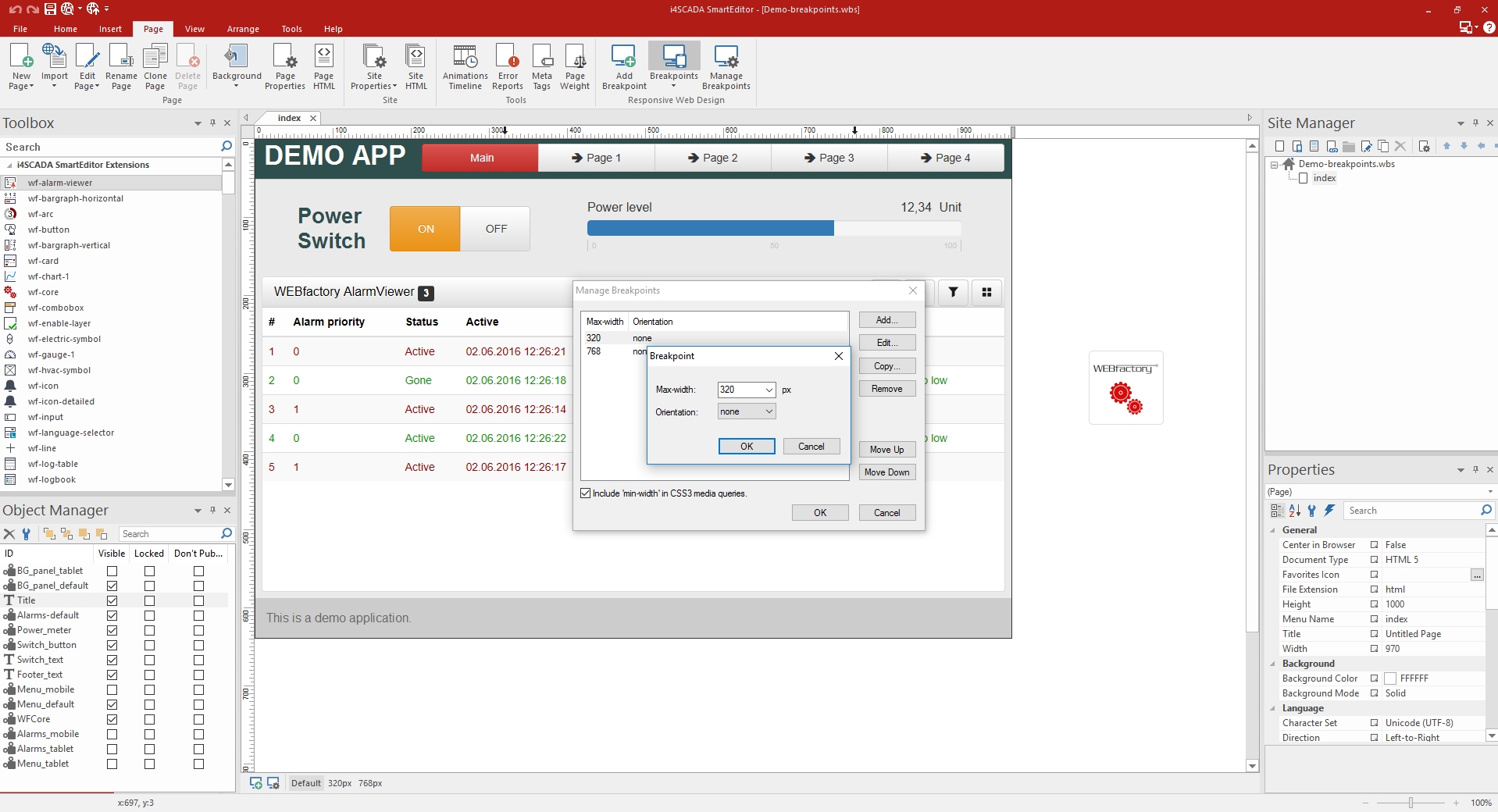Click the Import ribbon icon

[x=54, y=66]
